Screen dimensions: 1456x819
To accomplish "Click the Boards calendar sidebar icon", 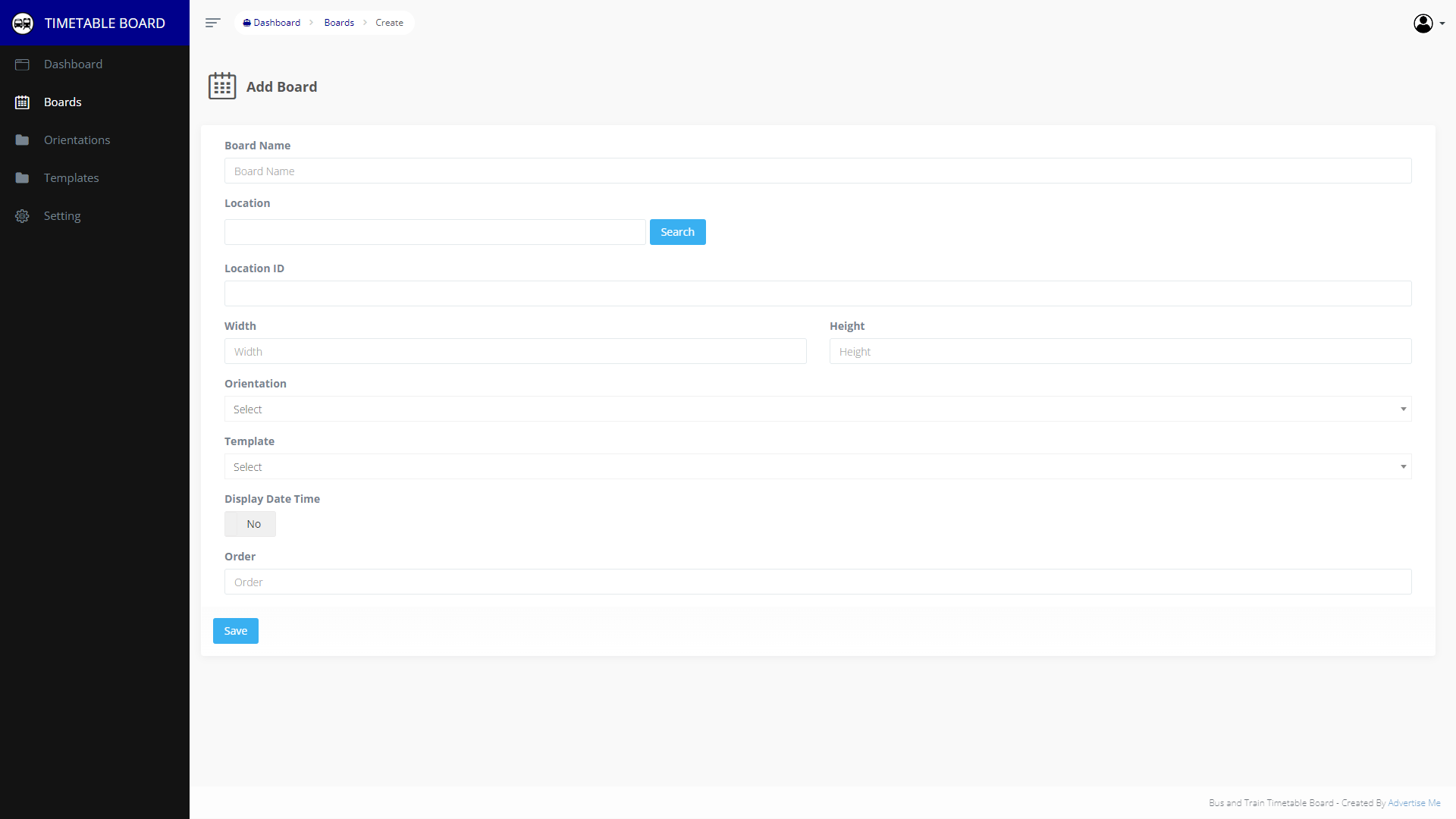I will tap(22, 102).
